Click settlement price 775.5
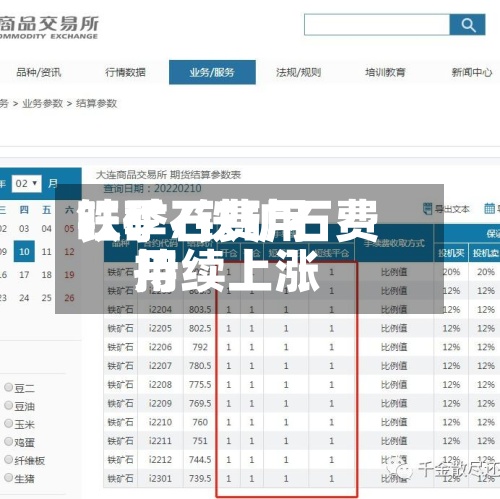500x499 pixels. [200, 385]
